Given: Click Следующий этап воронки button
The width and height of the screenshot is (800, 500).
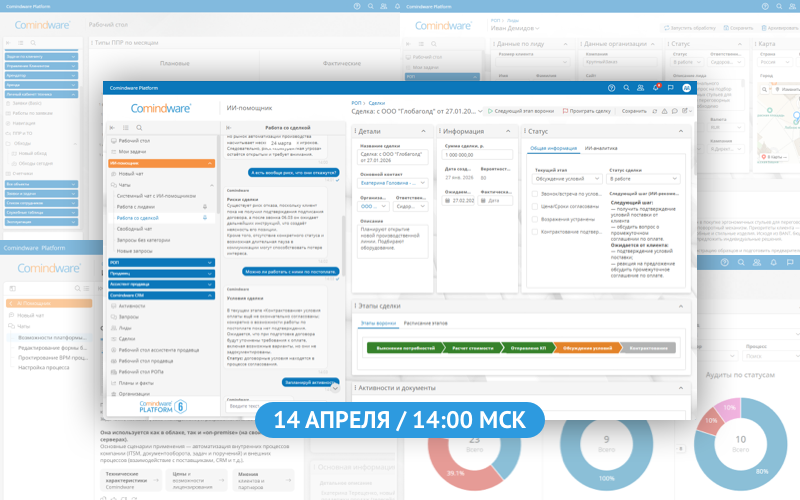Looking at the screenshot, I should pos(520,111).
